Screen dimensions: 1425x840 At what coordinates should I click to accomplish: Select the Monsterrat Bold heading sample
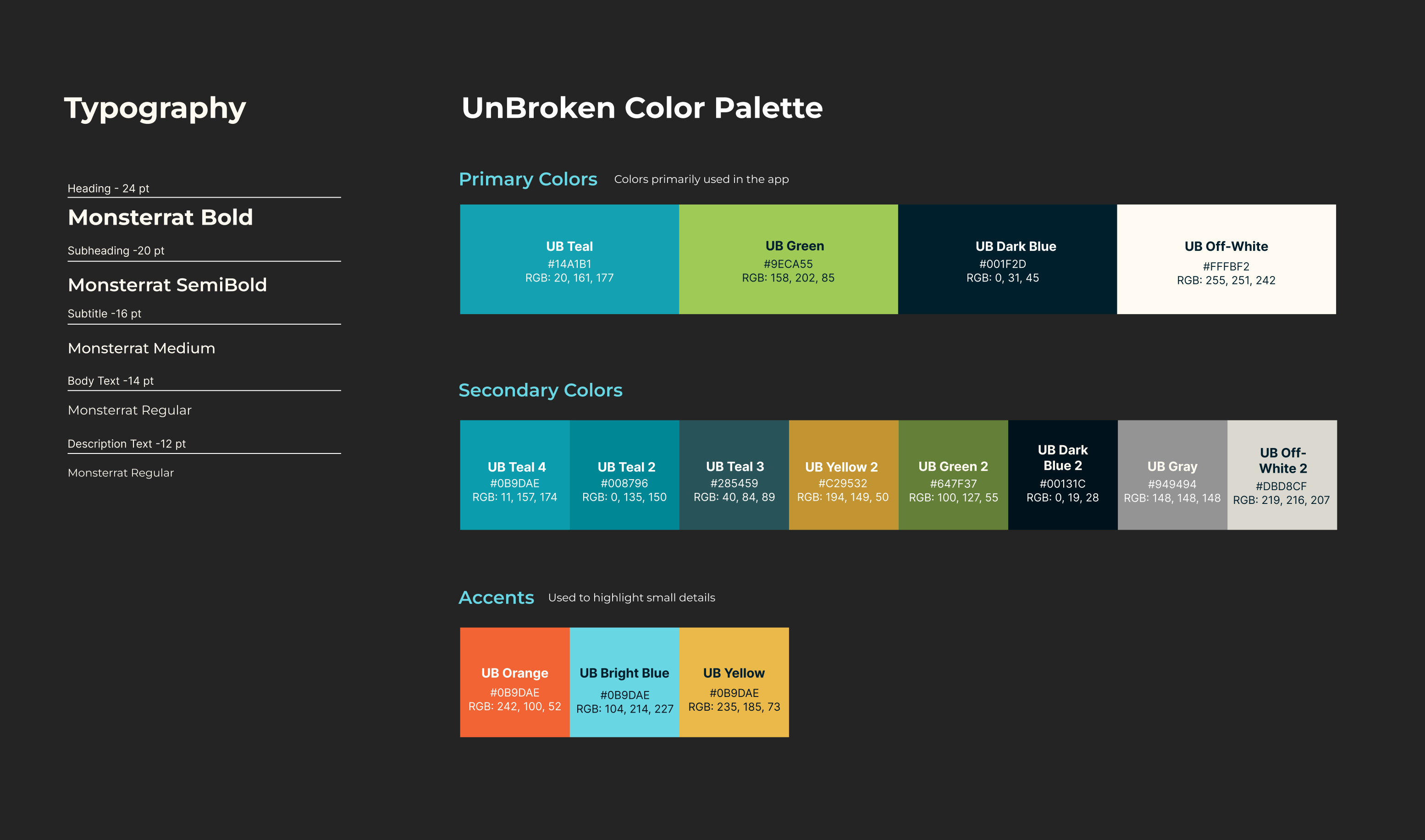click(x=160, y=217)
